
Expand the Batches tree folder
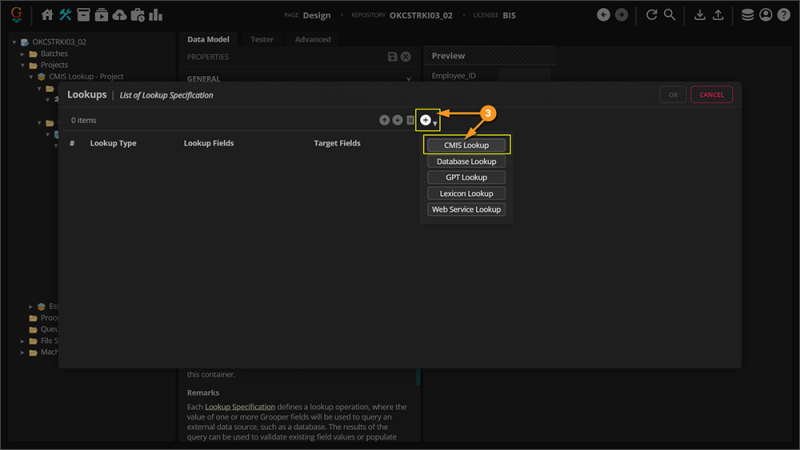tap(23, 54)
